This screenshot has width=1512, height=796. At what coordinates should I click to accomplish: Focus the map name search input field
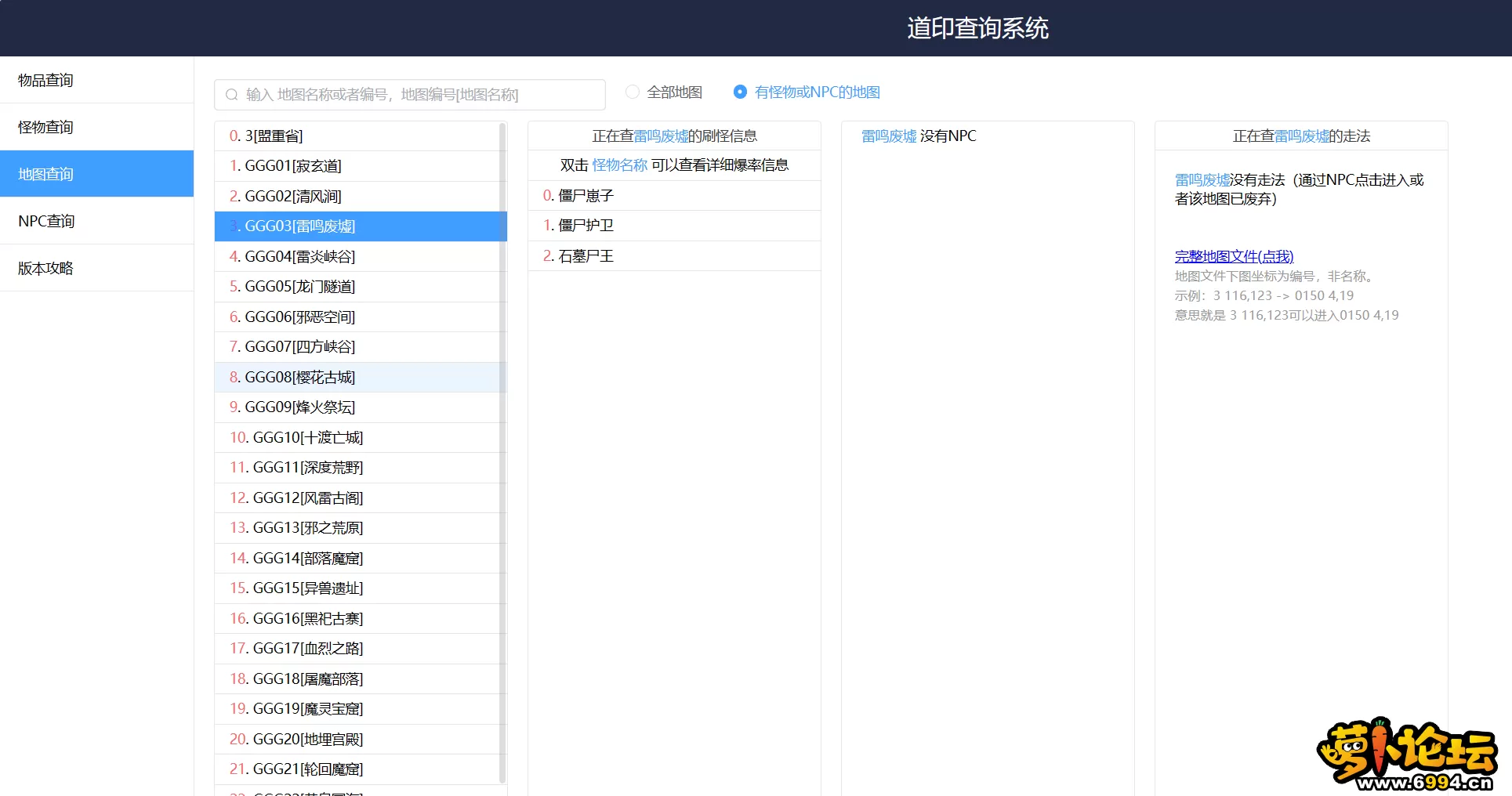(410, 95)
